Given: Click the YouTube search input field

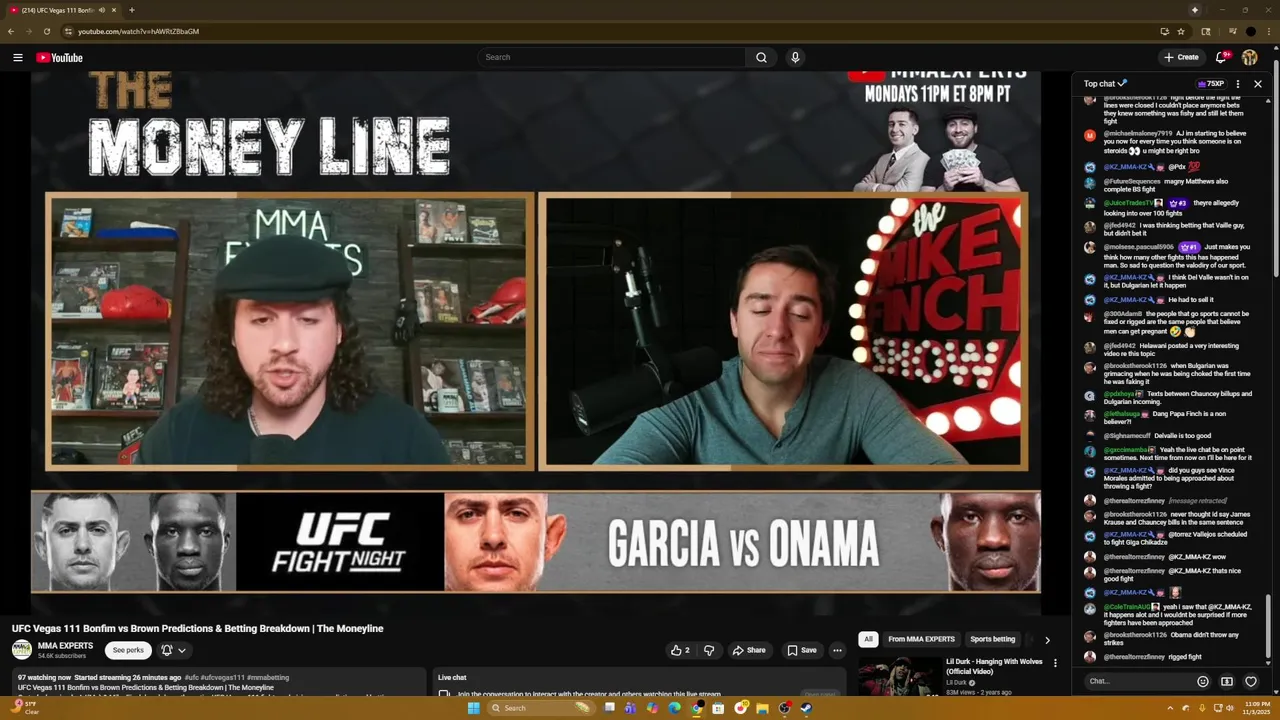Looking at the screenshot, I should pyautogui.click(x=611, y=57).
